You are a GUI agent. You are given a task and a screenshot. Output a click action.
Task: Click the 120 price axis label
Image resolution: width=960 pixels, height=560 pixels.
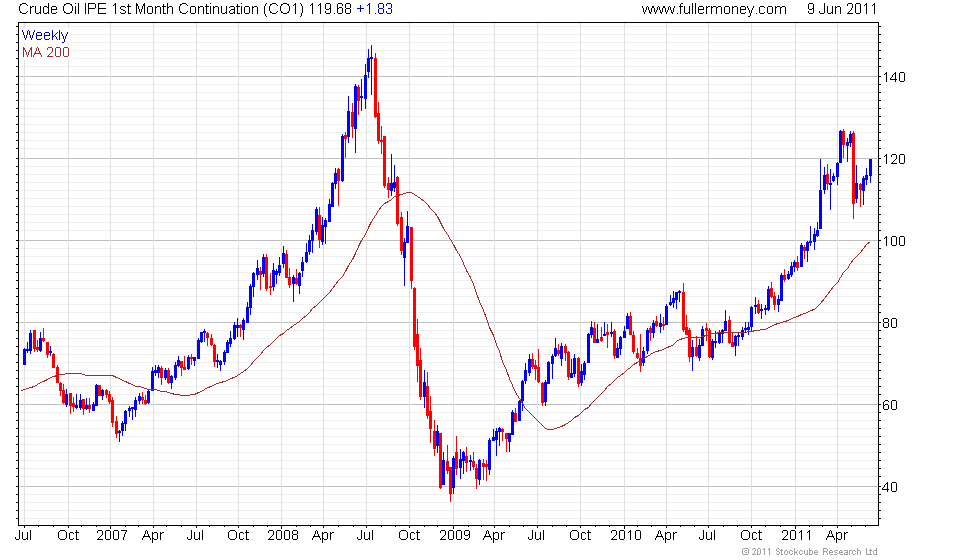tap(893, 159)
